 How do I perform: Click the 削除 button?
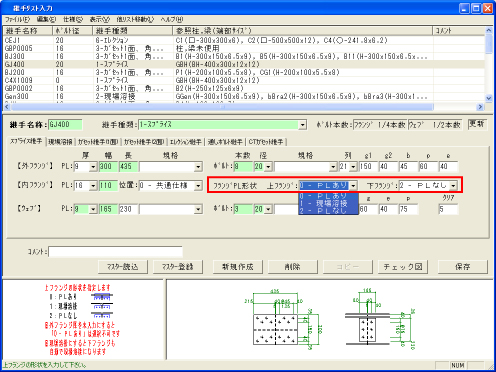[293, 267]
